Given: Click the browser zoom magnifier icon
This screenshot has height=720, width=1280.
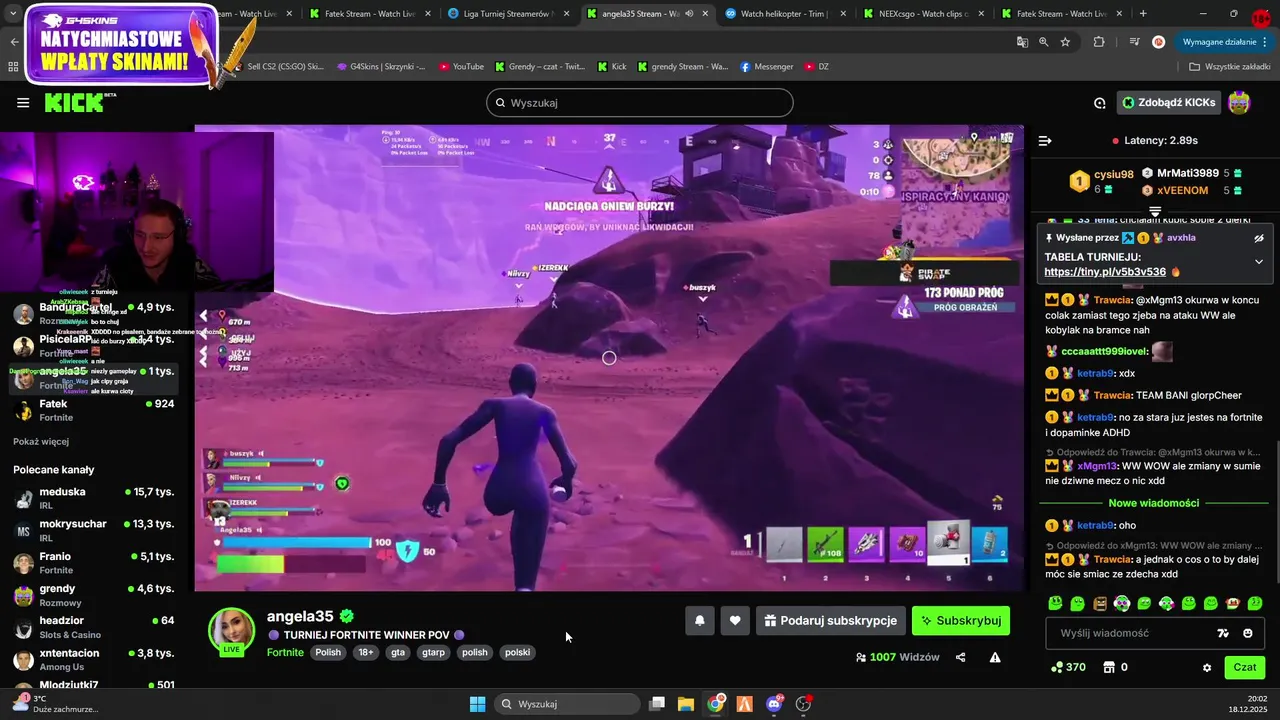Looking at the screenshot, I should click(1043, 42).
